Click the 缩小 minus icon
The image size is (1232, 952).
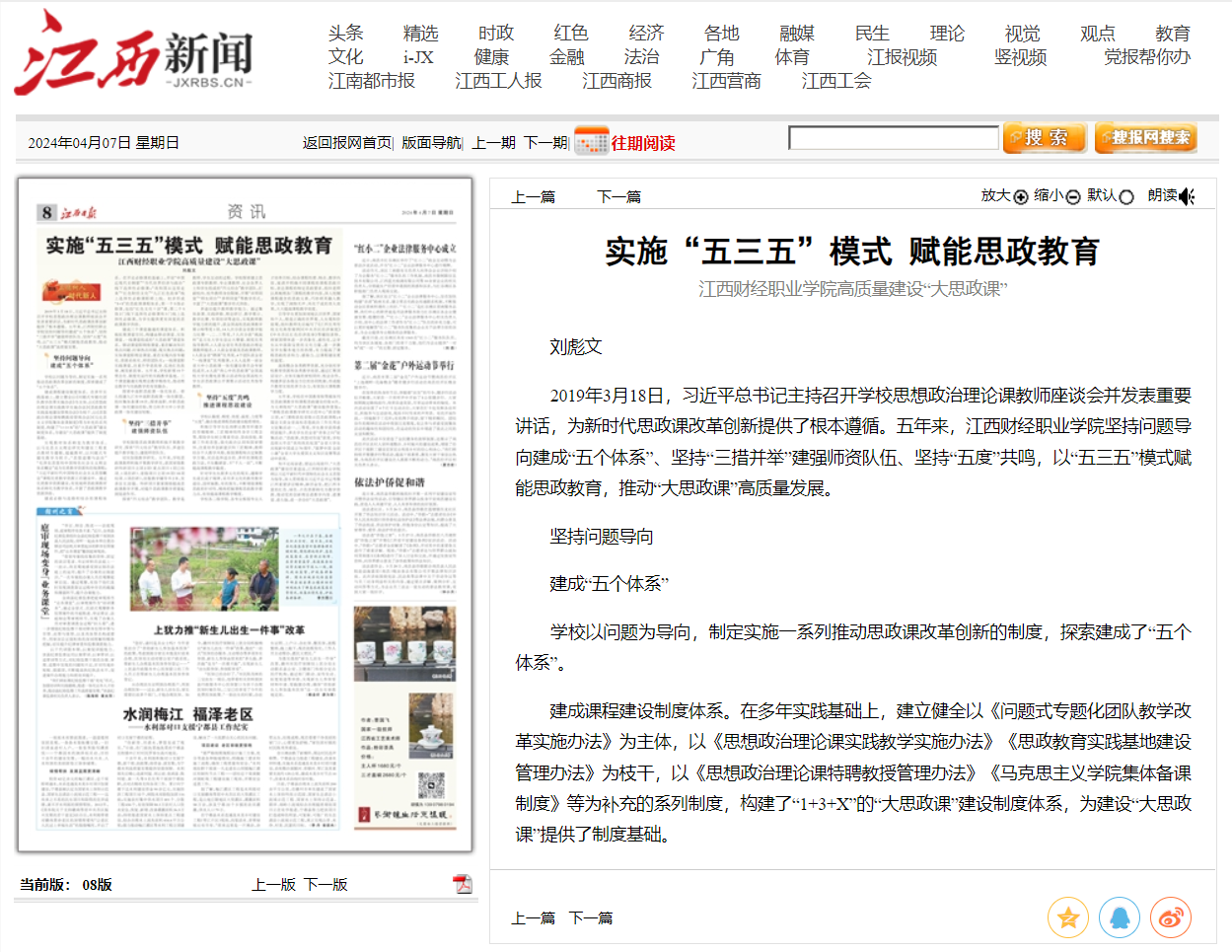[x=1073, y=197]
